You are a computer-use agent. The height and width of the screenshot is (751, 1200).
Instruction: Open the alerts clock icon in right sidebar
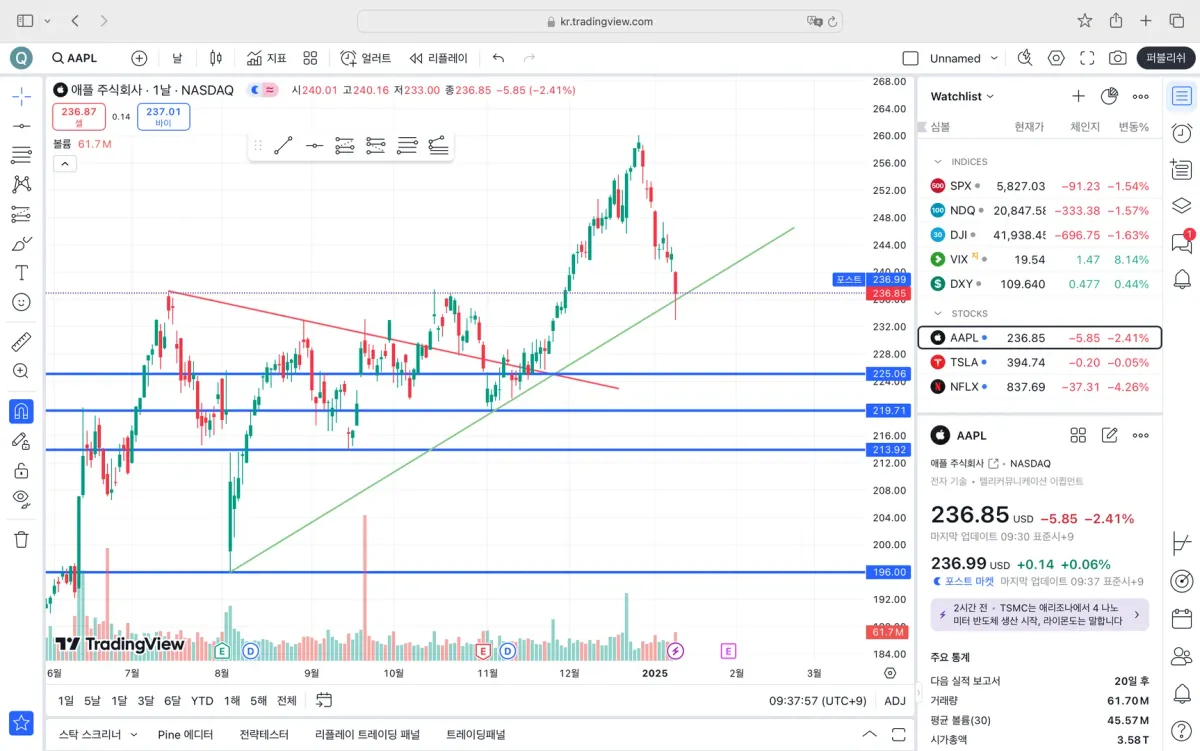coord(1182,133)
